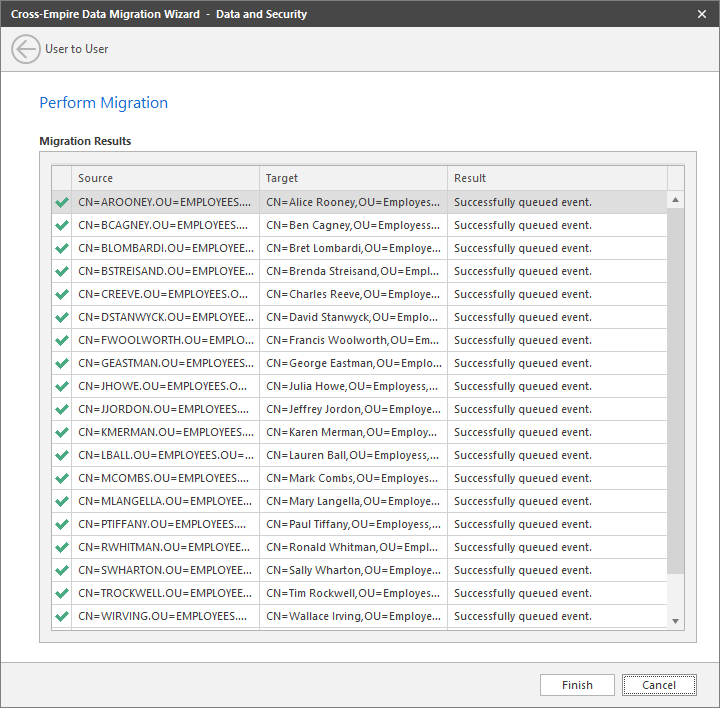Click checkmark icon next to JHOWE
720x708 pixels.
click(62, 386)
